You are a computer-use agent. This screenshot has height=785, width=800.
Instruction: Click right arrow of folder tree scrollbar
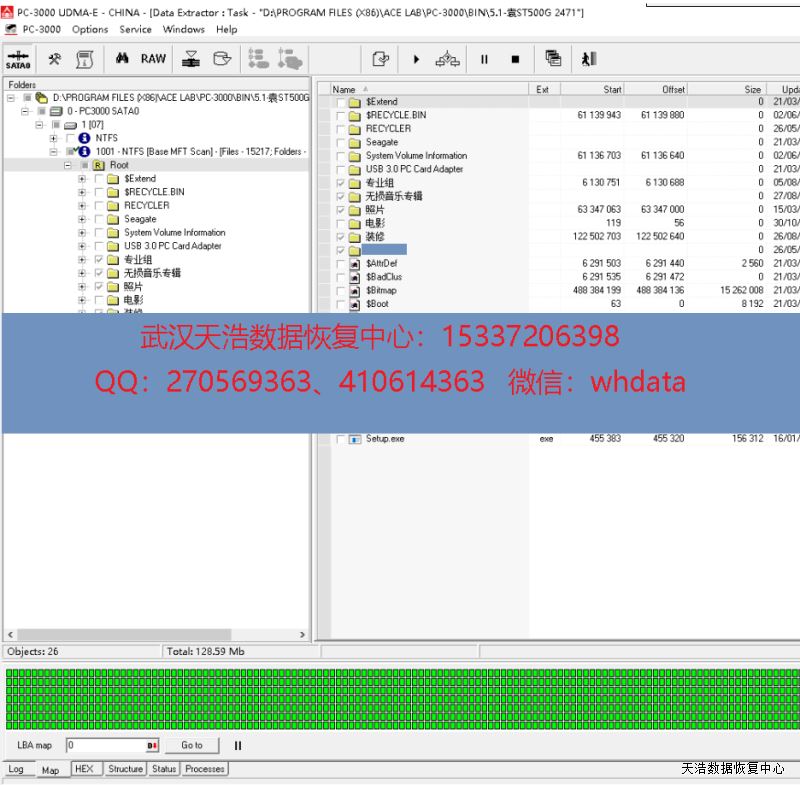click(x=303, y=635)
